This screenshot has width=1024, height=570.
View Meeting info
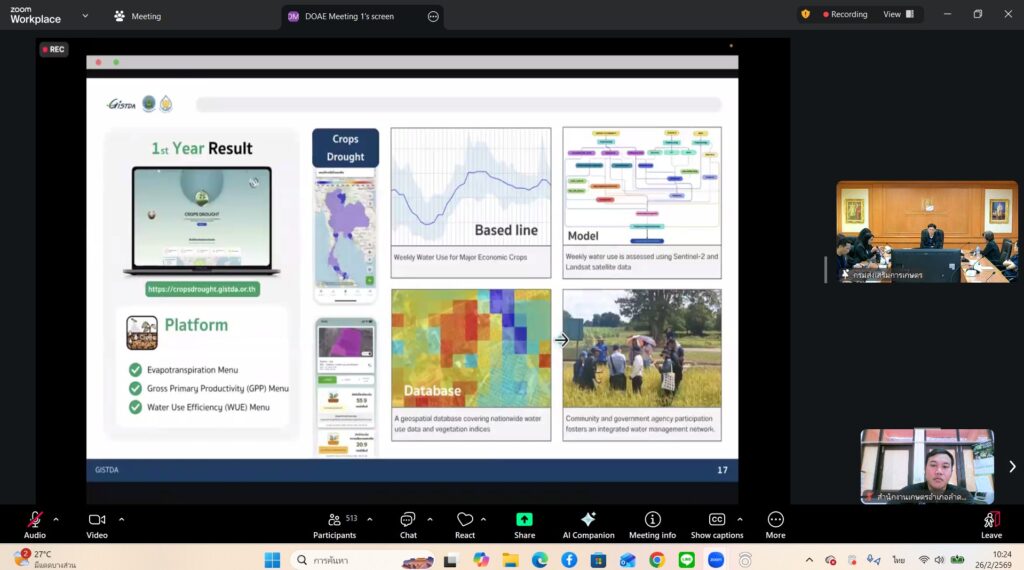pos(652,521)
